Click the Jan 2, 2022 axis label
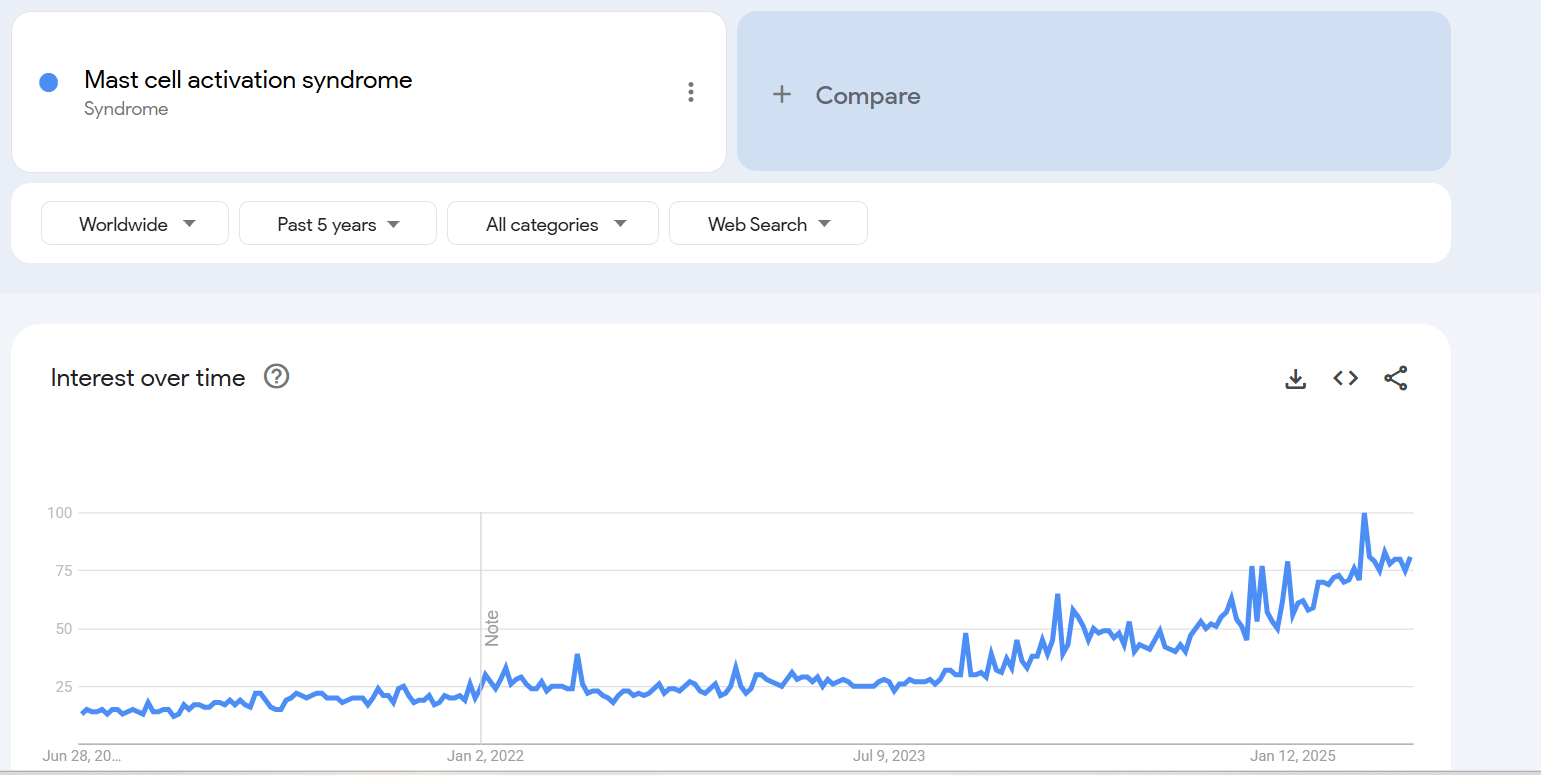The image size is (1541, 775). click(485, 756)
